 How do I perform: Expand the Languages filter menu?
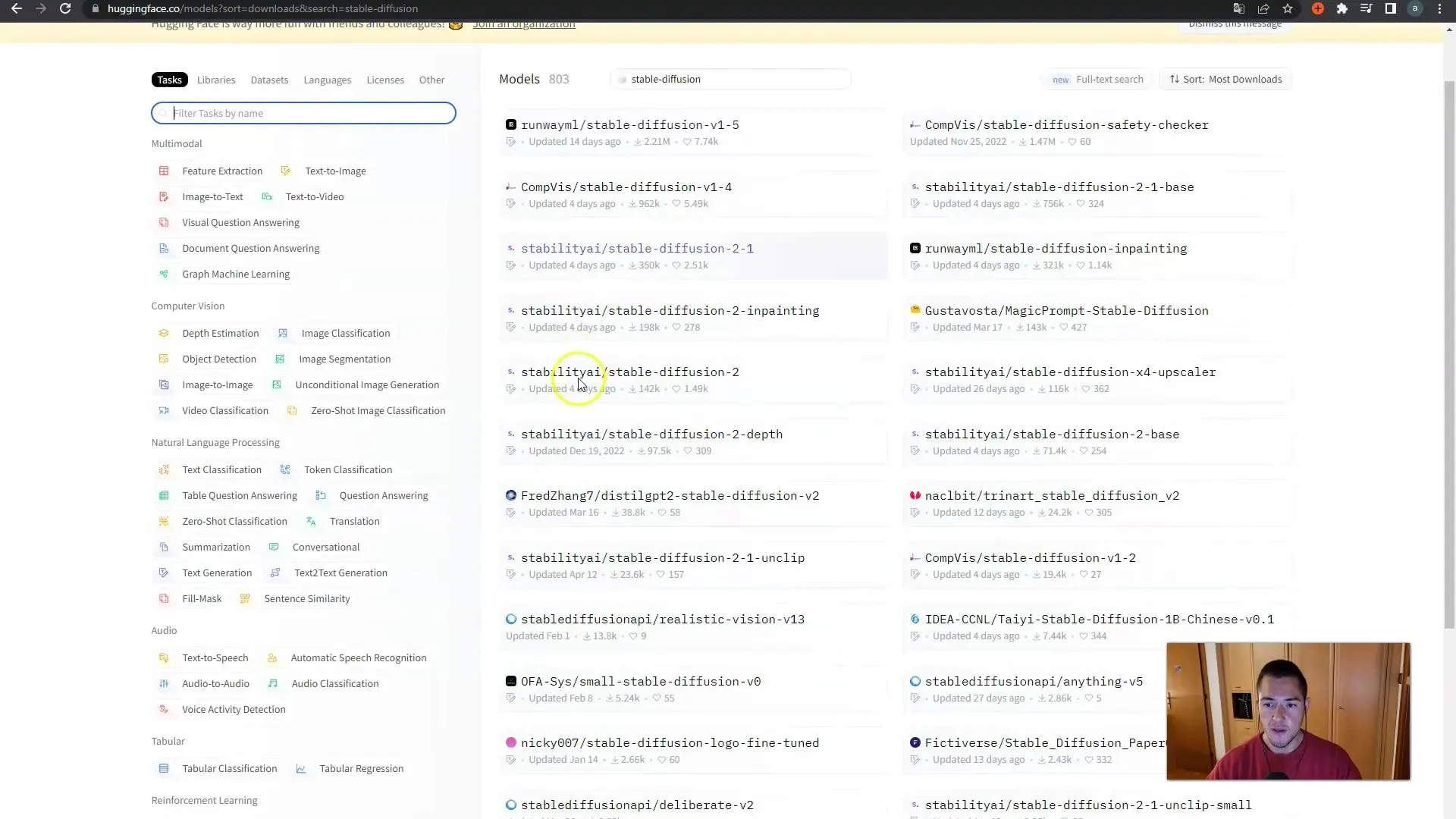(328, 79)
